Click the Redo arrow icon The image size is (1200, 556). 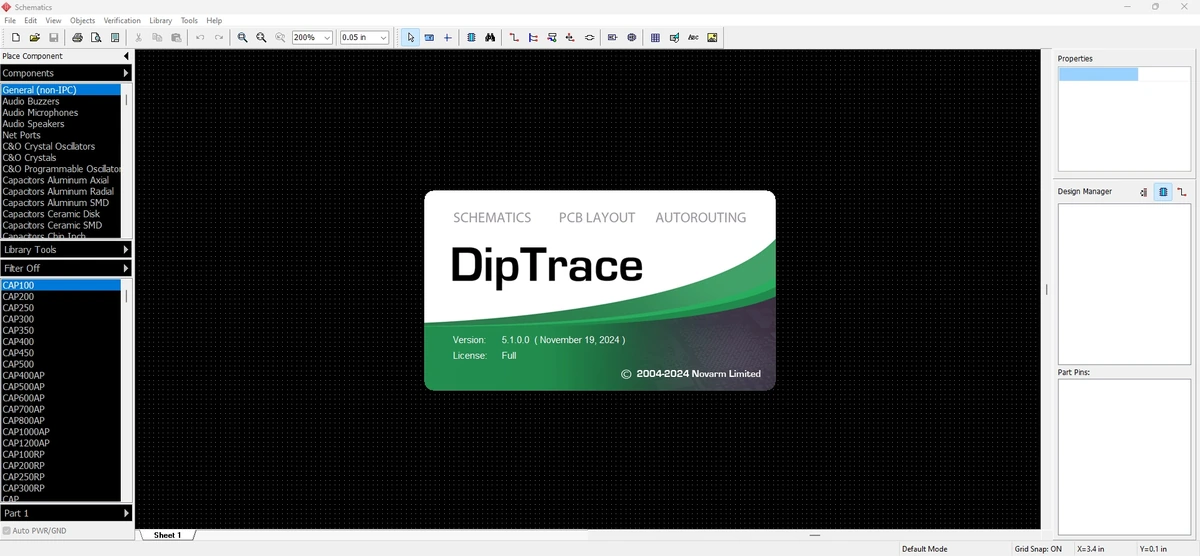[x=219, y=38]
